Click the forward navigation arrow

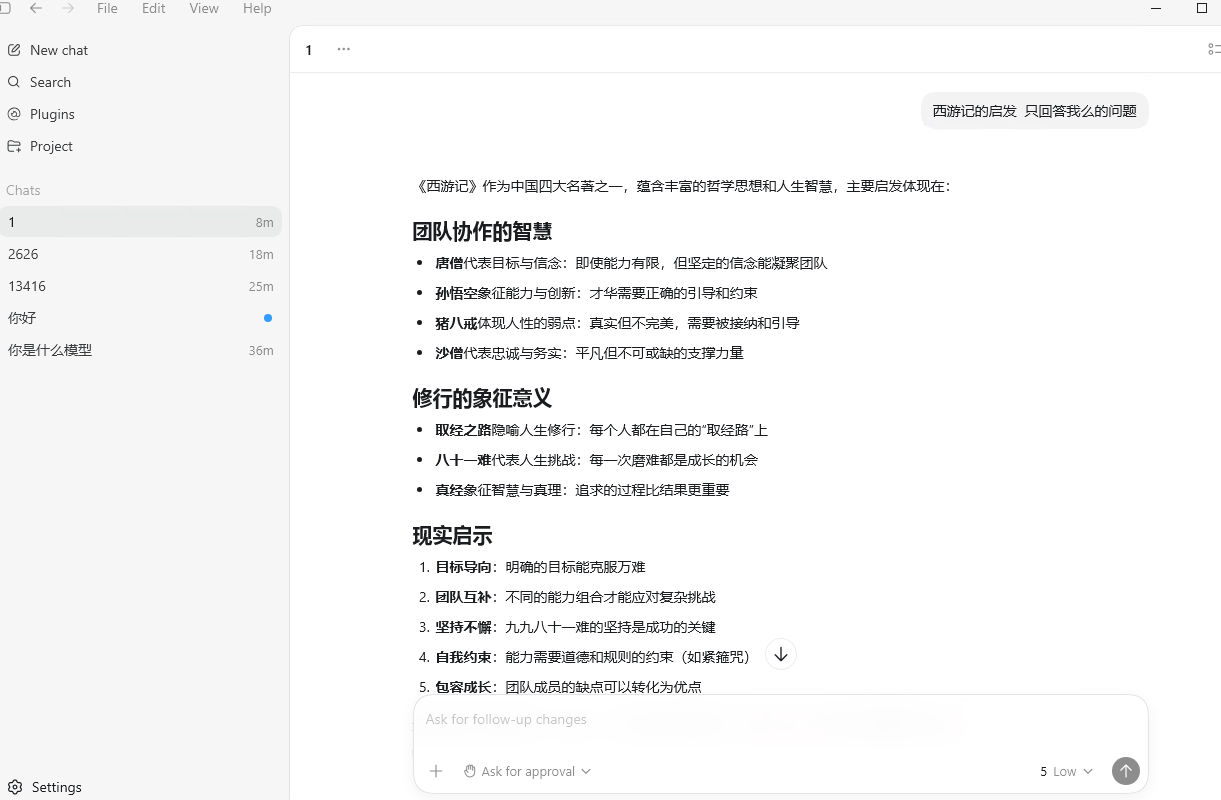[x=68, y=8]
